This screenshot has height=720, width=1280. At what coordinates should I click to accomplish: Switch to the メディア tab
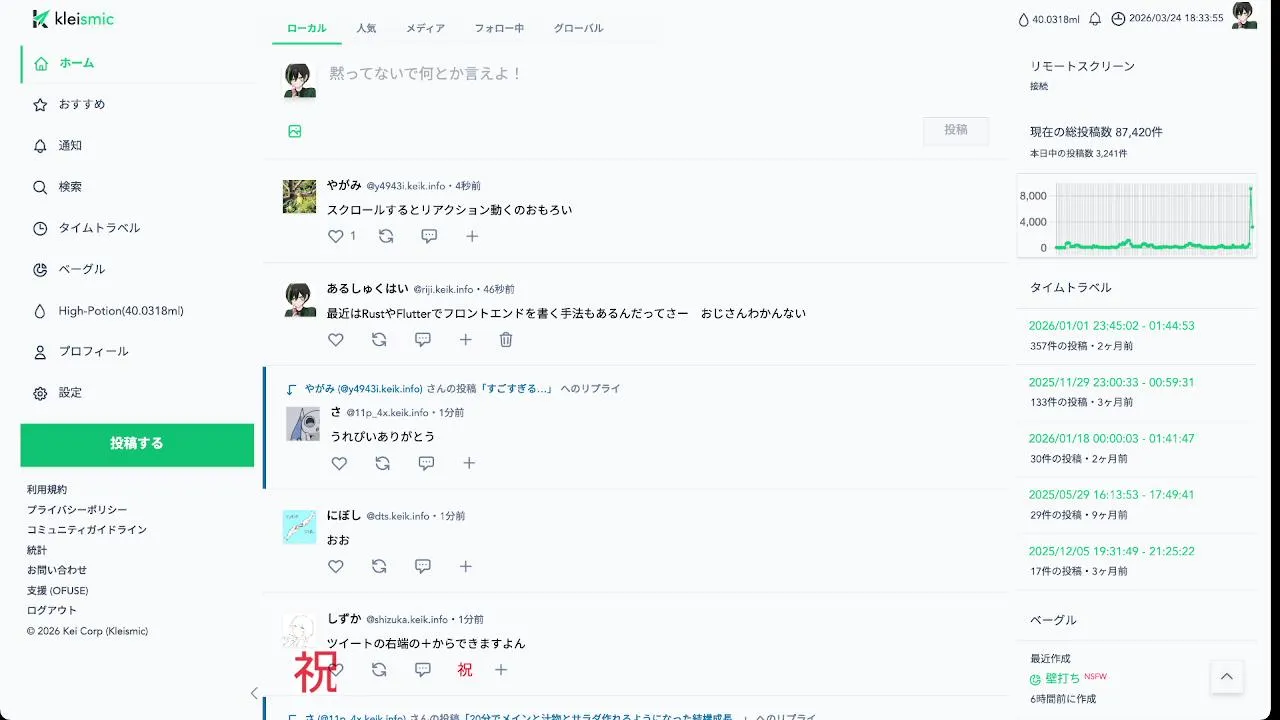[x=425, y=28]
